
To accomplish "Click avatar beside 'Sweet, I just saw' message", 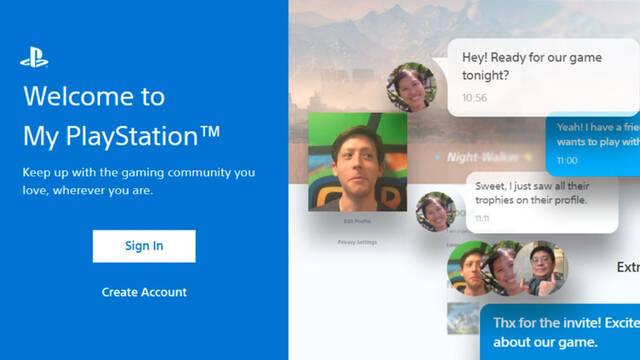I will point(436,212).
